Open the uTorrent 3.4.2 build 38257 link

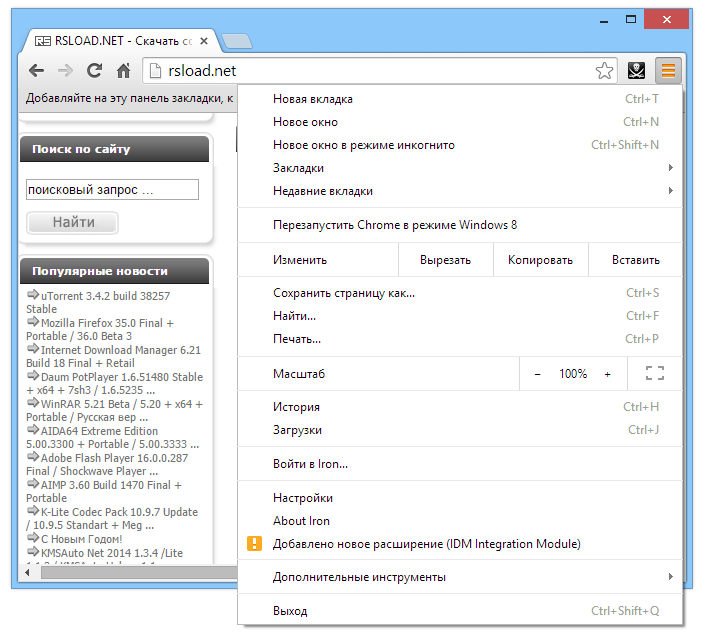(x=98, y=302)
